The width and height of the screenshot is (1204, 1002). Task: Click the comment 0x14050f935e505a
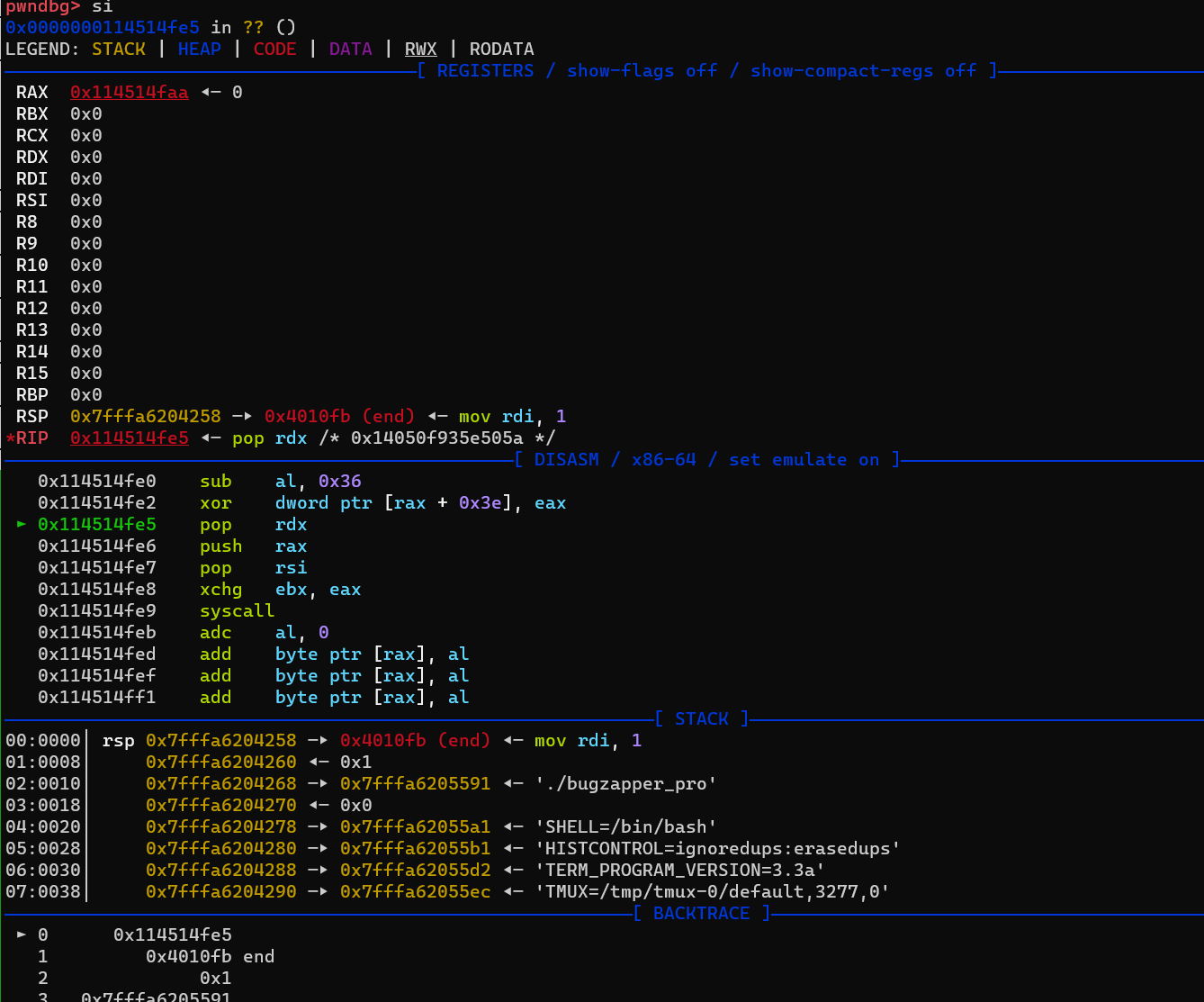[x=437, y=438]
